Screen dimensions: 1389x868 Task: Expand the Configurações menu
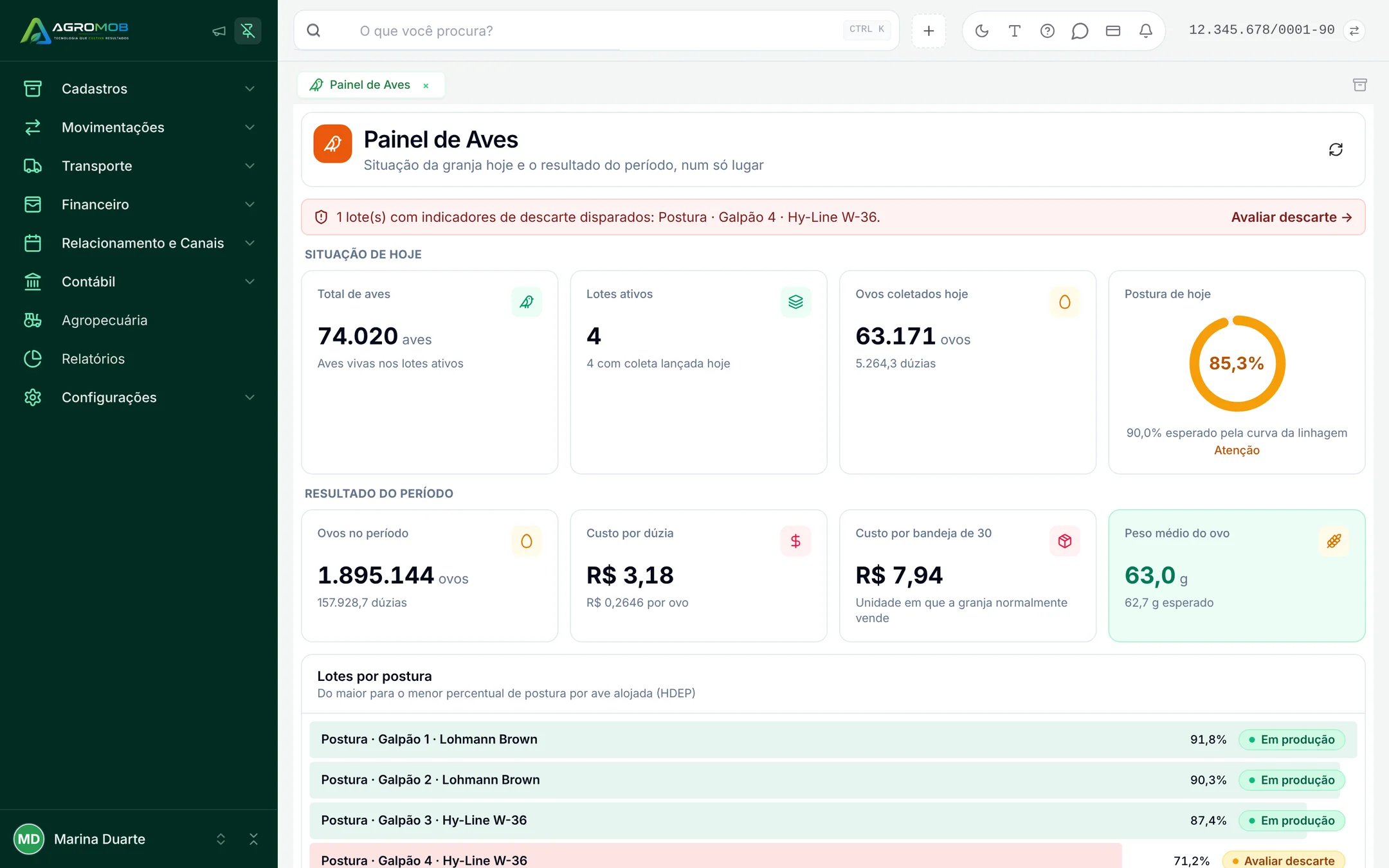pos(139,397)
